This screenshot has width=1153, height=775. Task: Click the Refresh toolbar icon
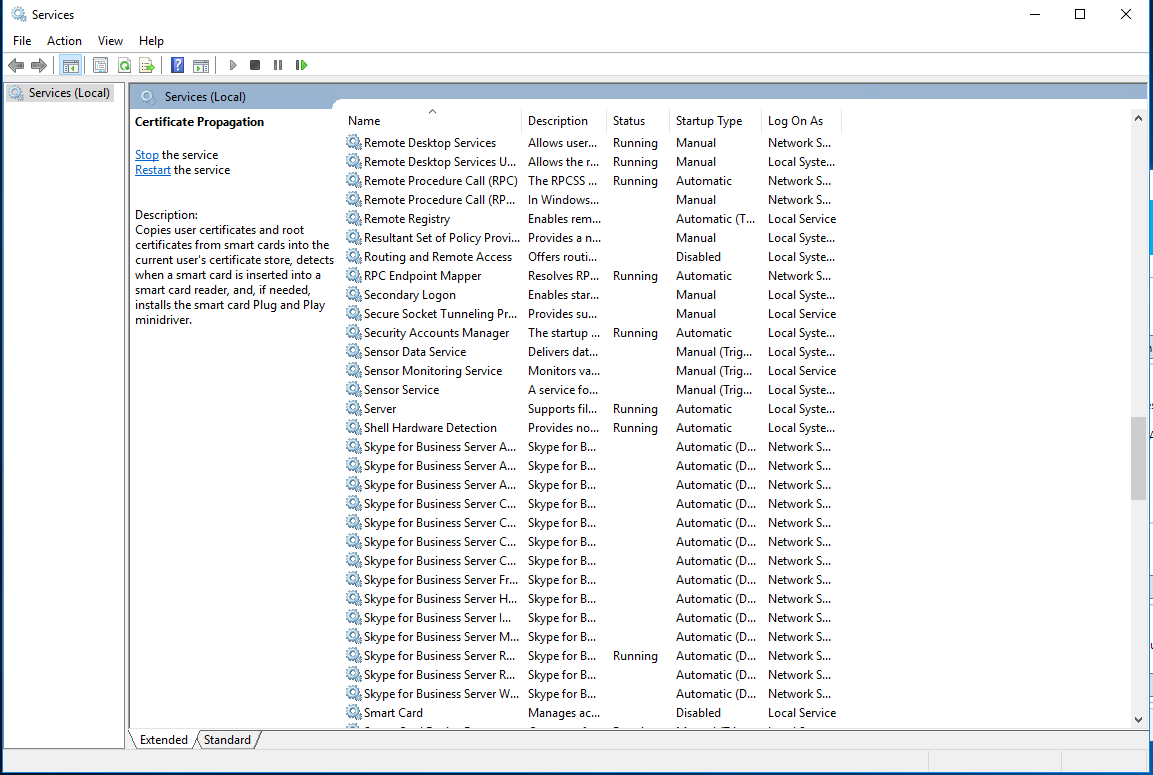124,65
